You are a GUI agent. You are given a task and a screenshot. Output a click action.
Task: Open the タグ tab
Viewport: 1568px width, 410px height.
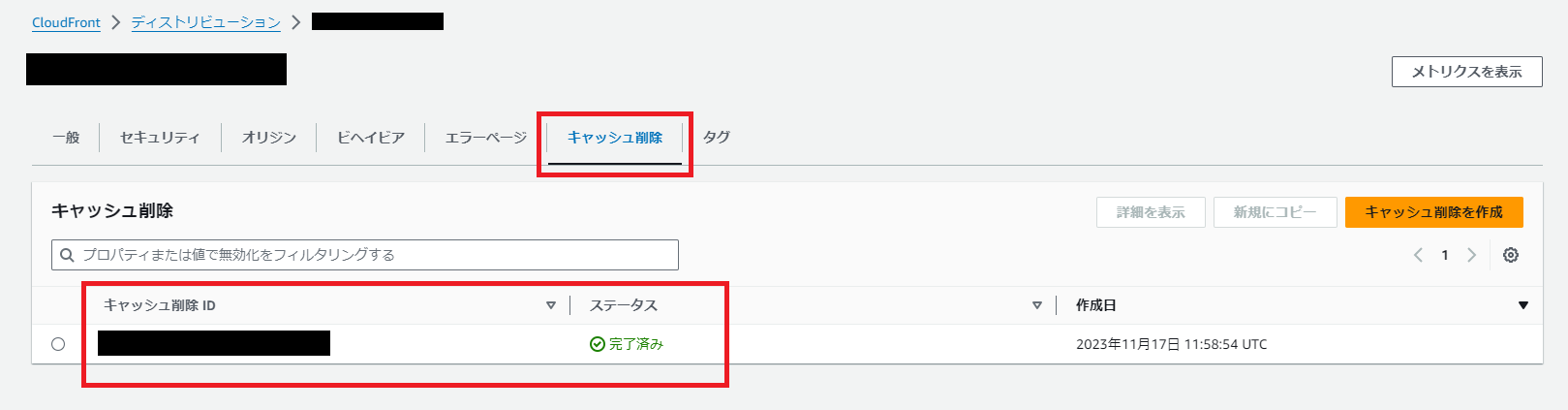[717, 137]
